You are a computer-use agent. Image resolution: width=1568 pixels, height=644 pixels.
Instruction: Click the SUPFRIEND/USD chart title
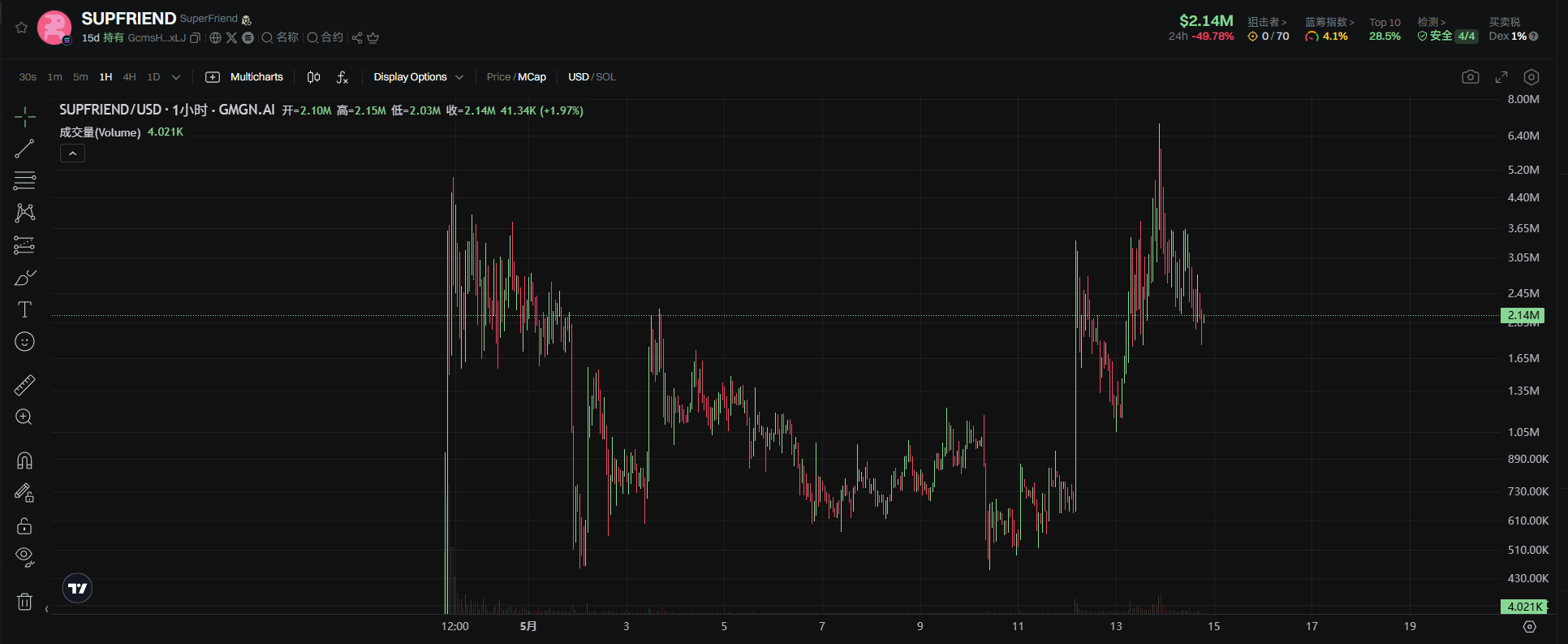click(x=166, y=110)
